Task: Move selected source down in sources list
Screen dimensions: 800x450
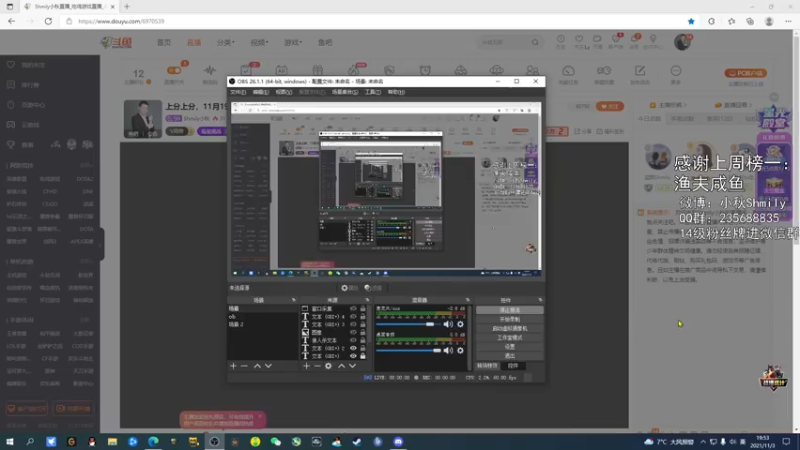Action: [353, 366]
